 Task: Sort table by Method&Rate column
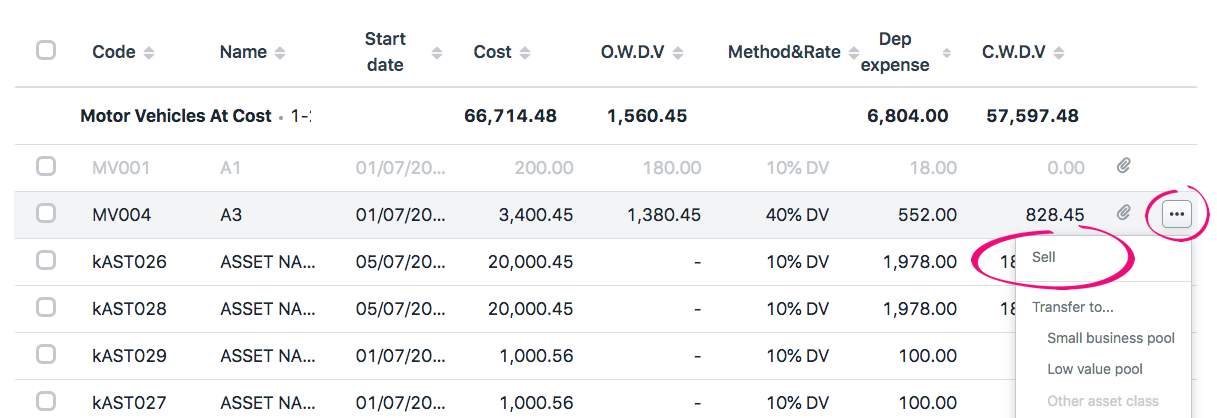tap(853, 52)
